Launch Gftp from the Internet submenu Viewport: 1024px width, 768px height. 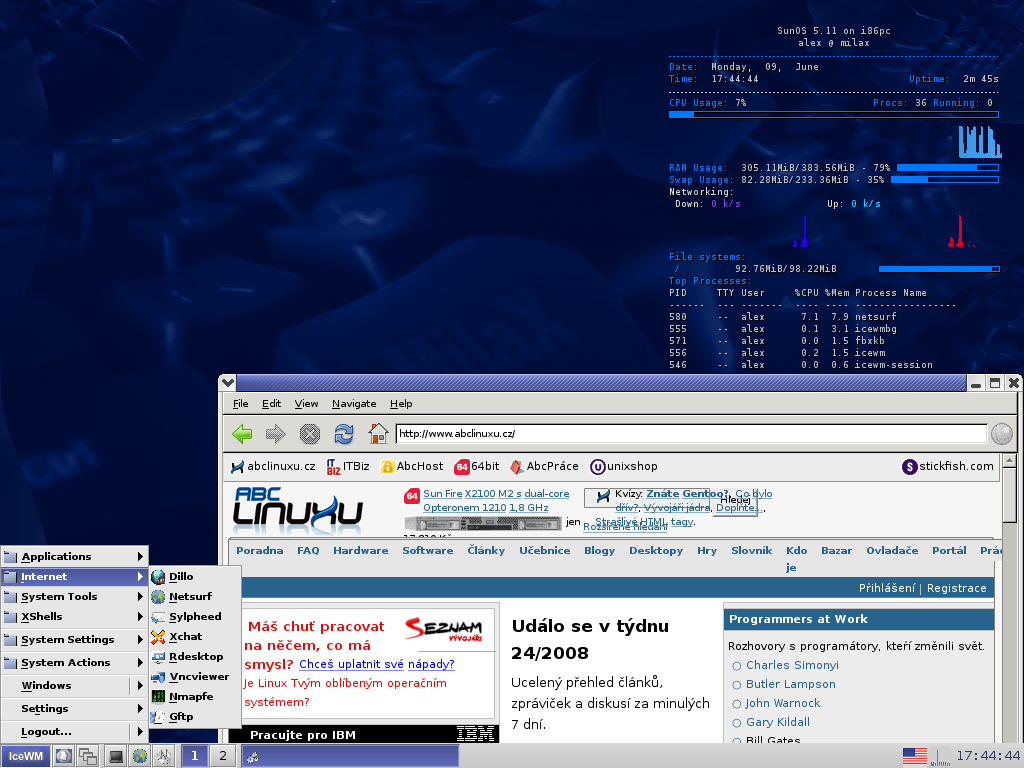pos(195,717)
